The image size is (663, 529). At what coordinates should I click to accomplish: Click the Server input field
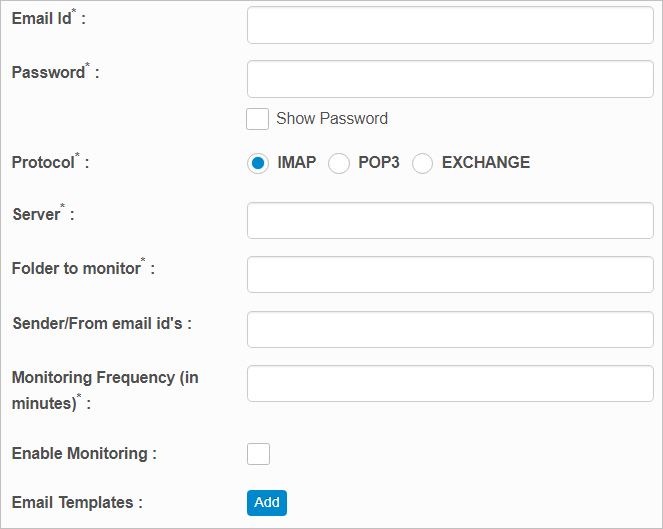[x=450, y=221]
